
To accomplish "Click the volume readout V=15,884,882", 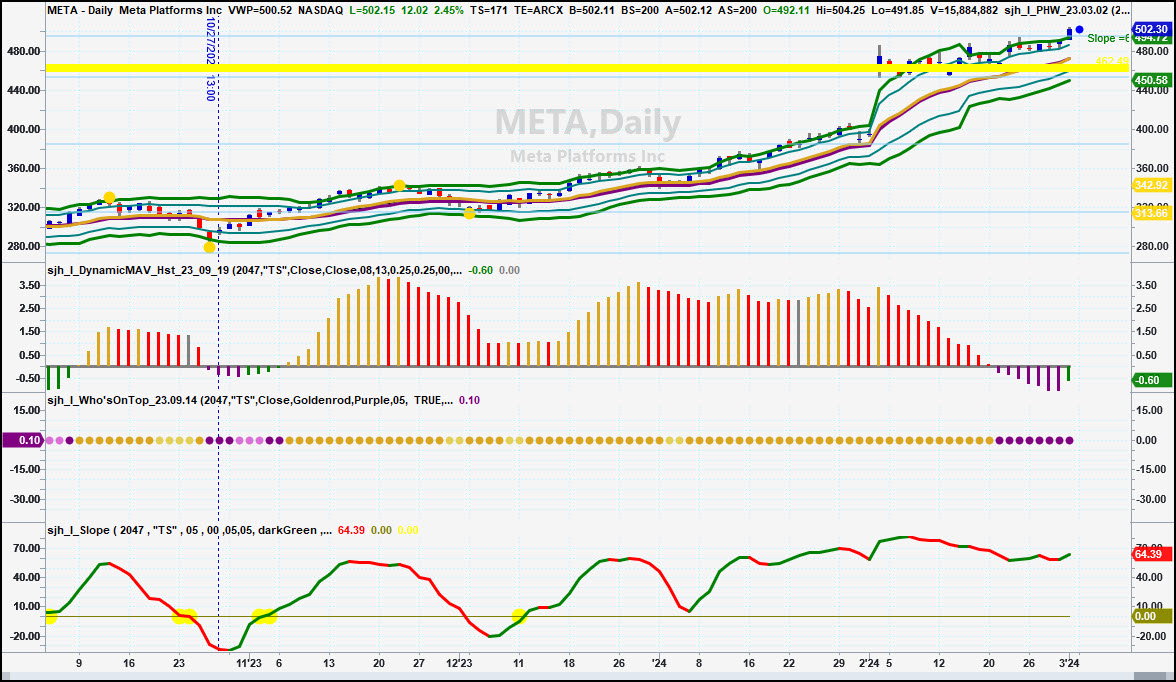I will 962,11.
